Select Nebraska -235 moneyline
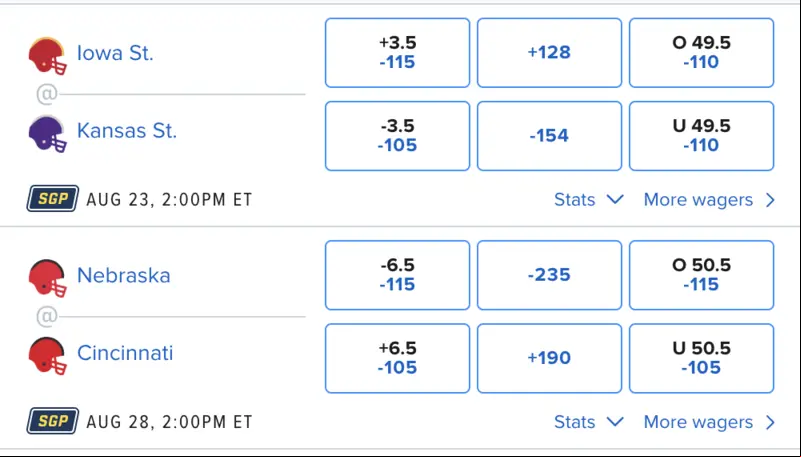The width and height of the screenshot is (801, 457). (549, 275)
